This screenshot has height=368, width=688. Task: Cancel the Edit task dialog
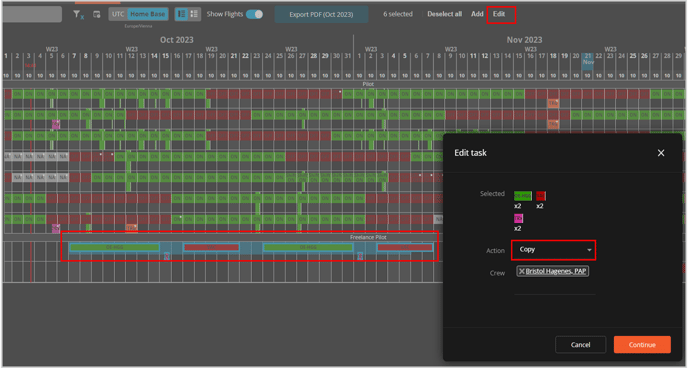(580, 345)
